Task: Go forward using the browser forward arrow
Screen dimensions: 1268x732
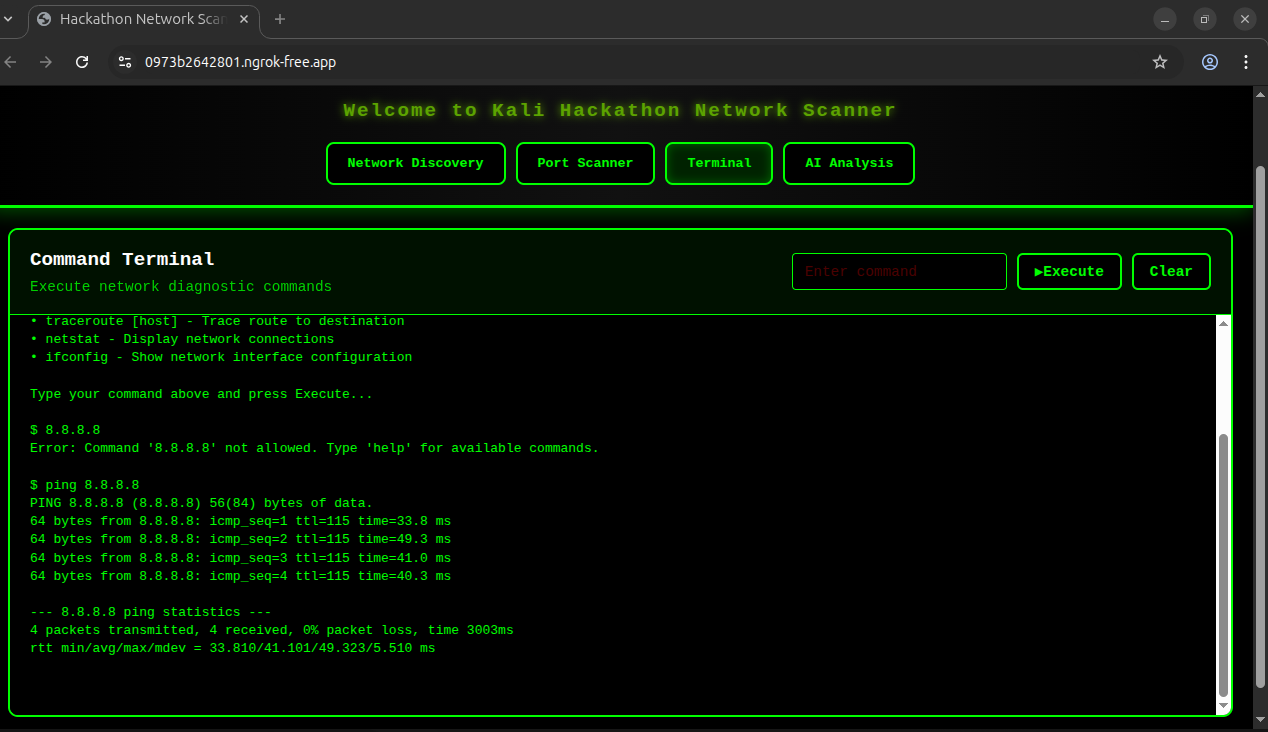Action: (x=46, y=62)
